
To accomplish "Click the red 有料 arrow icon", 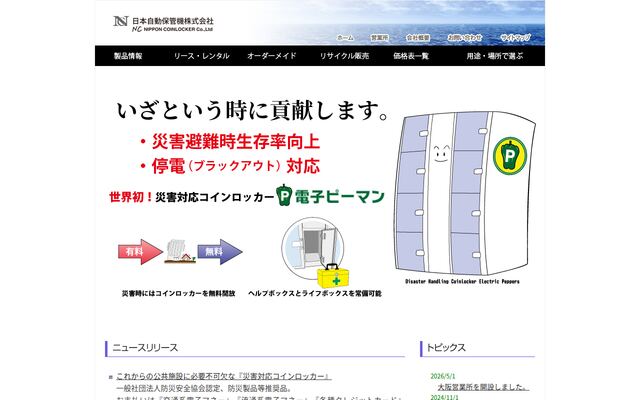I will (140, 252).
